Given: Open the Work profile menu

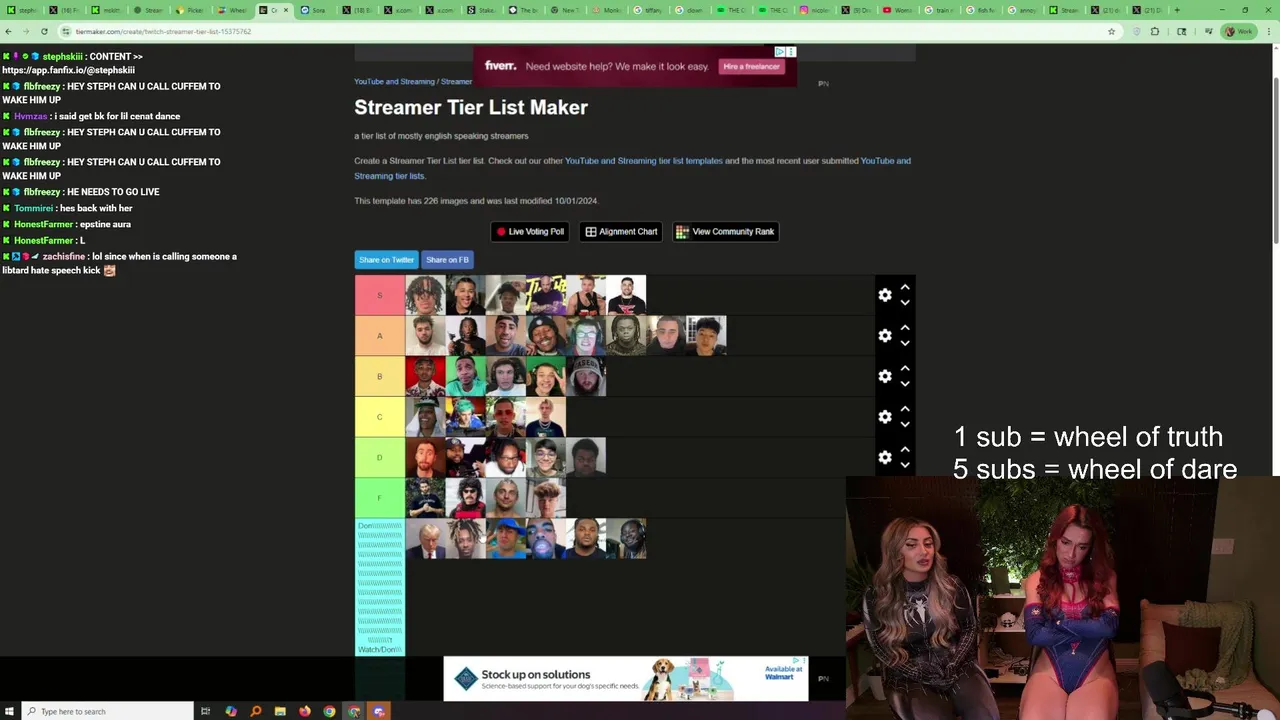Looking at the screenshot, I should coord(1238,31).
